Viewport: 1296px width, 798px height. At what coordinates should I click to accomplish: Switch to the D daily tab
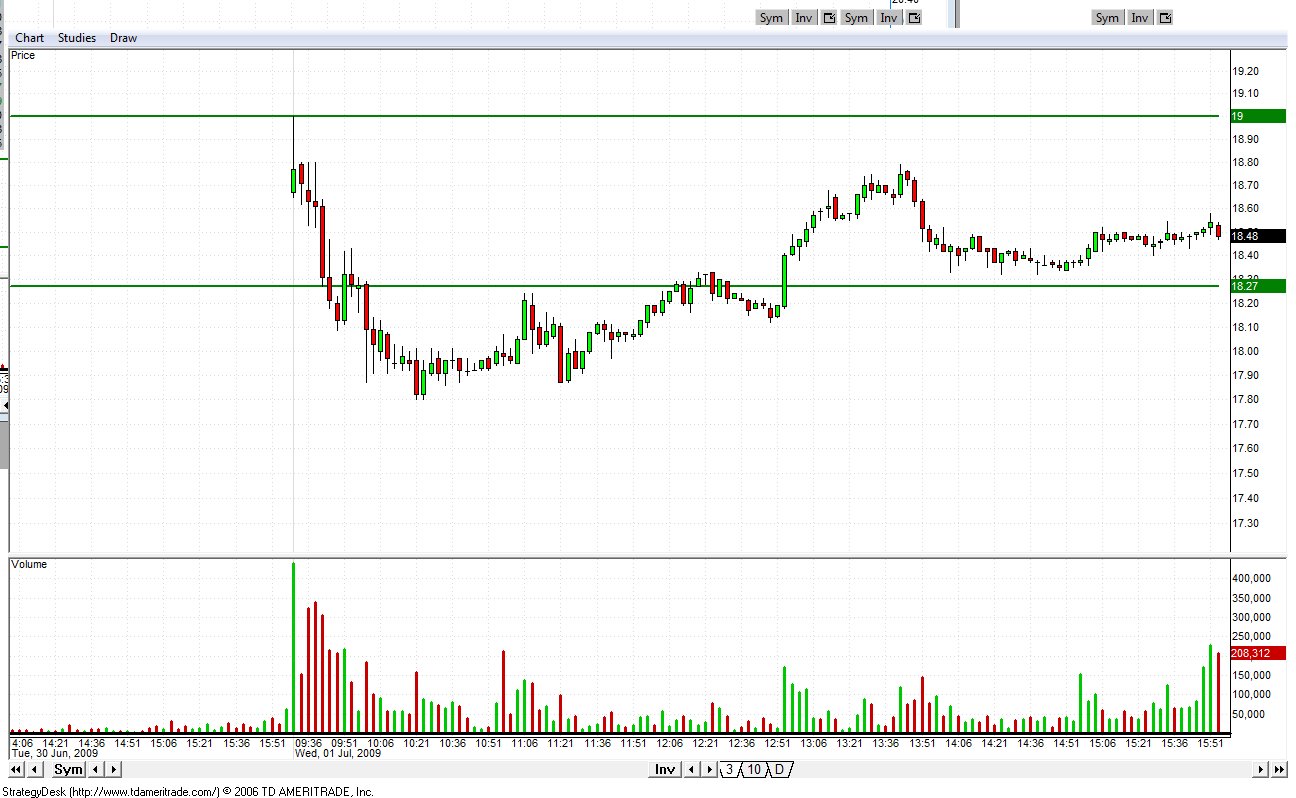779,769
